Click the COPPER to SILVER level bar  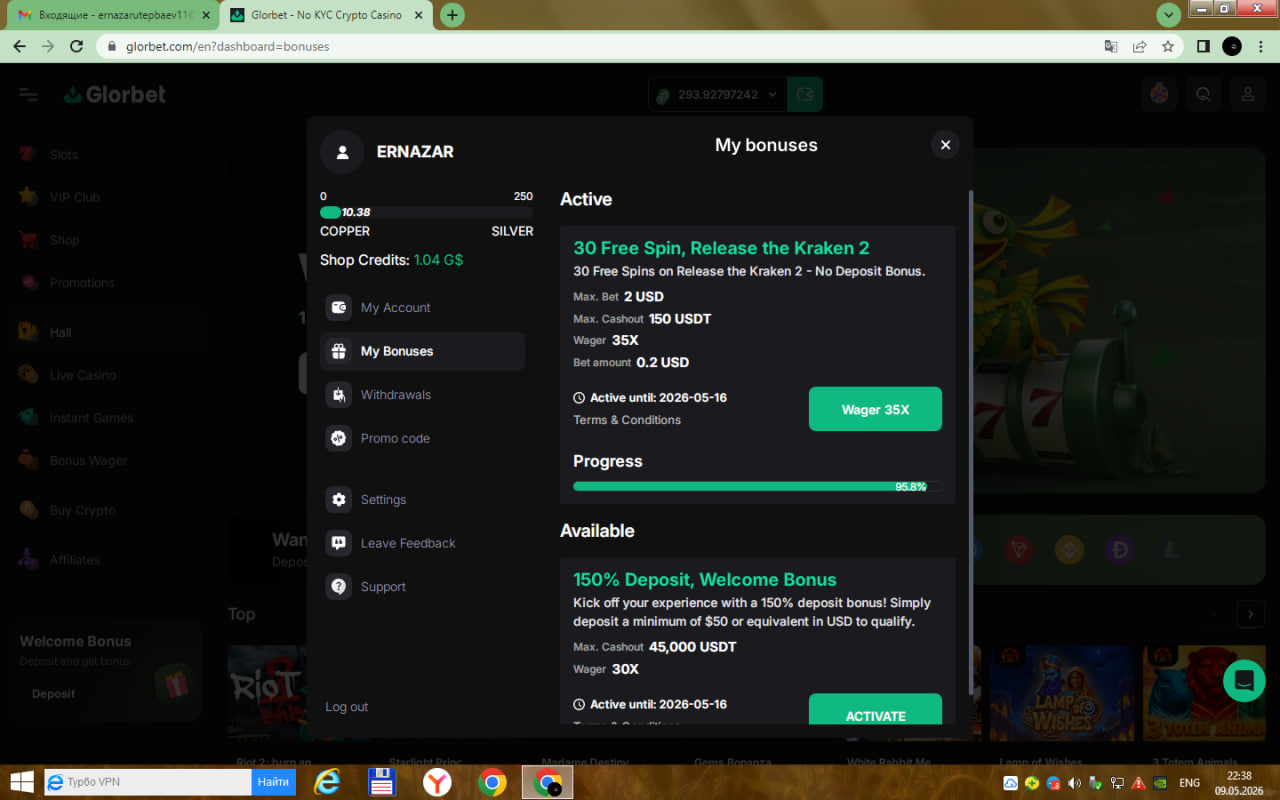coord(426,212)
